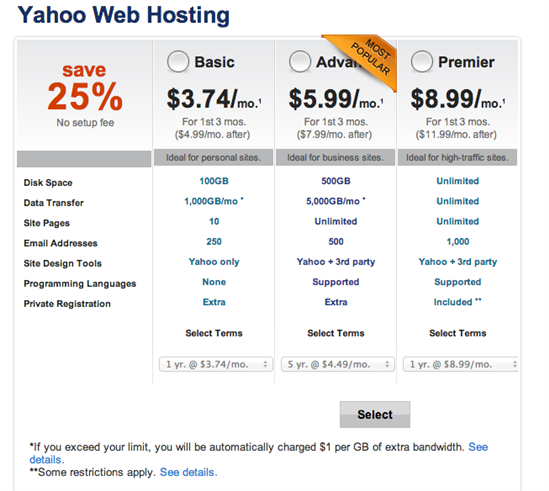Image resolution: width=549 pixels, height=491 pixels.
Task: Click the Ideal for business sites label
Action: click(335, 158)
